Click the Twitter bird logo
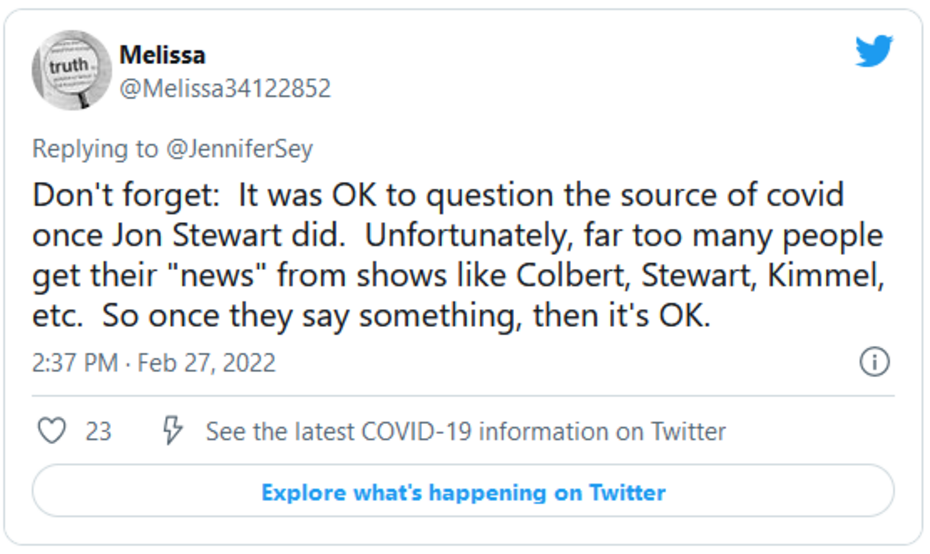 pyautogui.click(x=873, y=52)
